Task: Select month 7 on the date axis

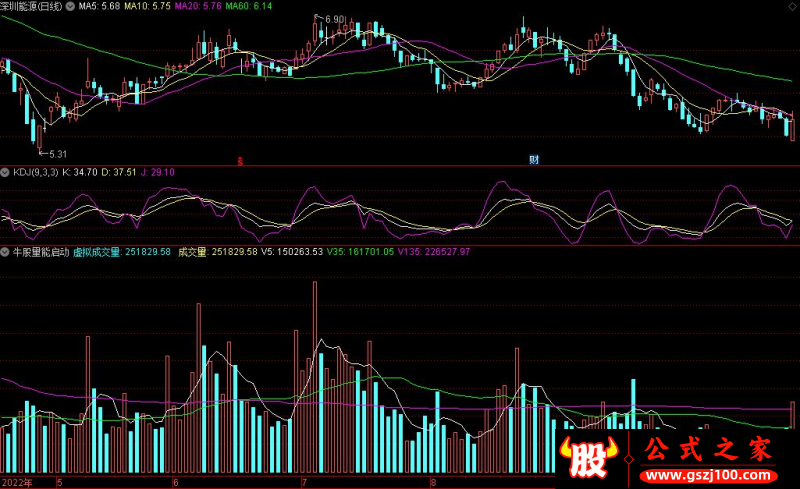Action: [304, 482]
